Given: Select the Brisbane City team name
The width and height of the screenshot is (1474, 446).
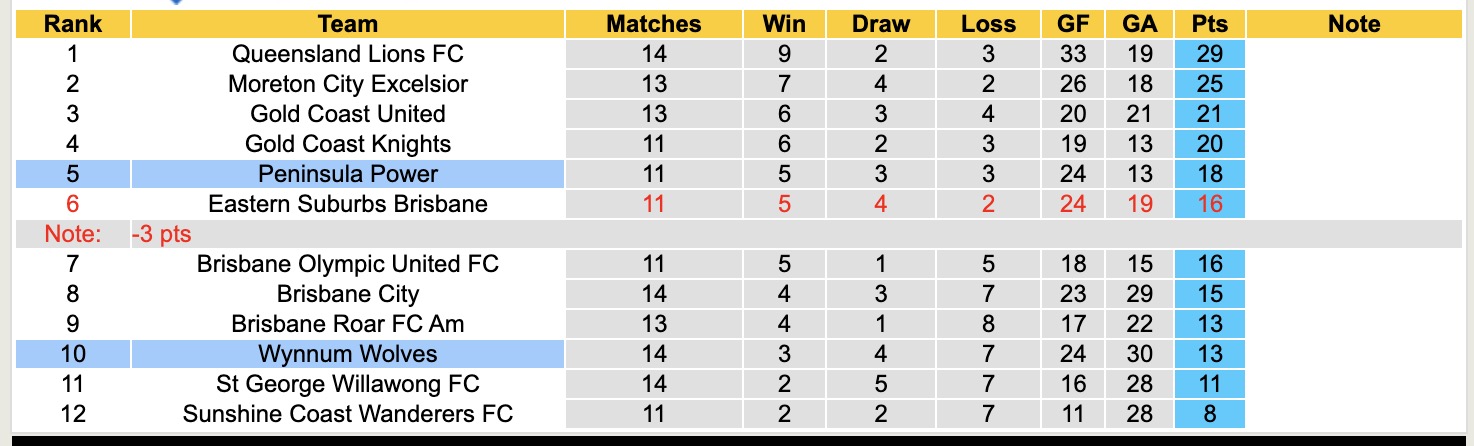Looking at the screenshot, I should pyautogui.click(x=347, y=294).
